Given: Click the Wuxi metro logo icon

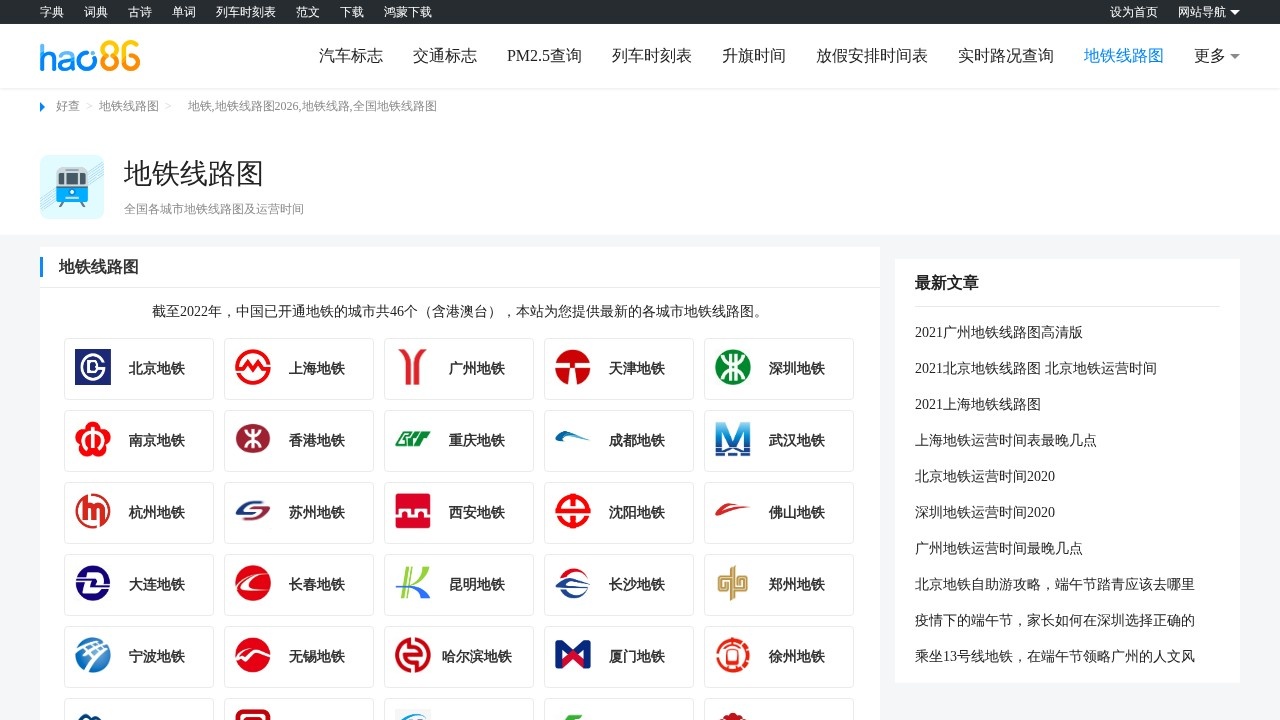Looking at the screenshot, I should (253, 656).
